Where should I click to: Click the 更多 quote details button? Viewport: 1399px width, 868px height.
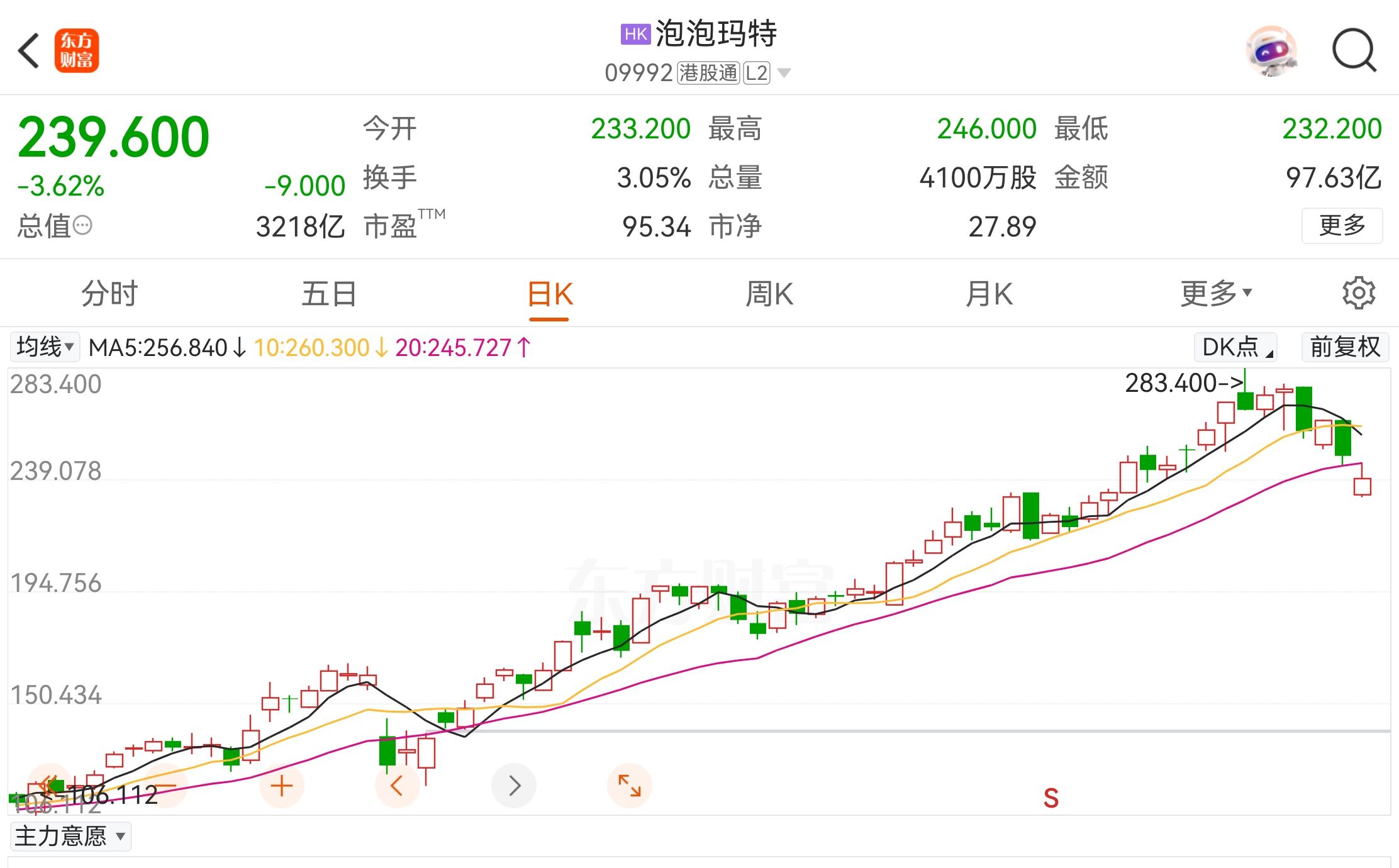[x=1342, y=225]
